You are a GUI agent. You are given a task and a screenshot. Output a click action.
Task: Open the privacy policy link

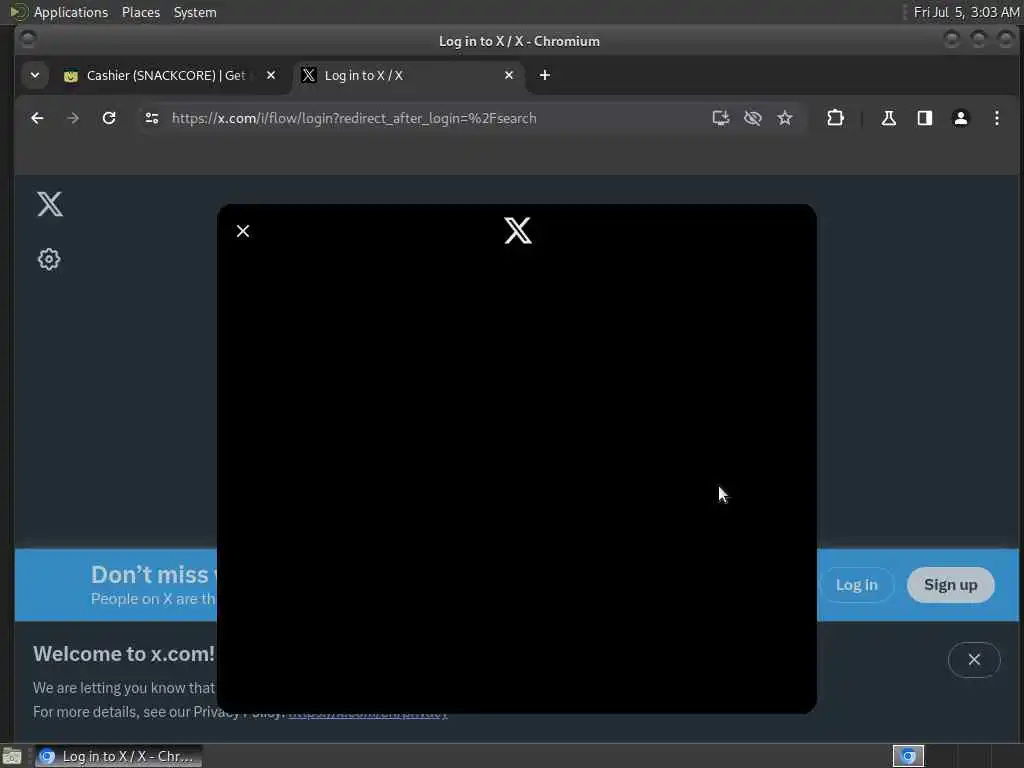tap(368, 712)
